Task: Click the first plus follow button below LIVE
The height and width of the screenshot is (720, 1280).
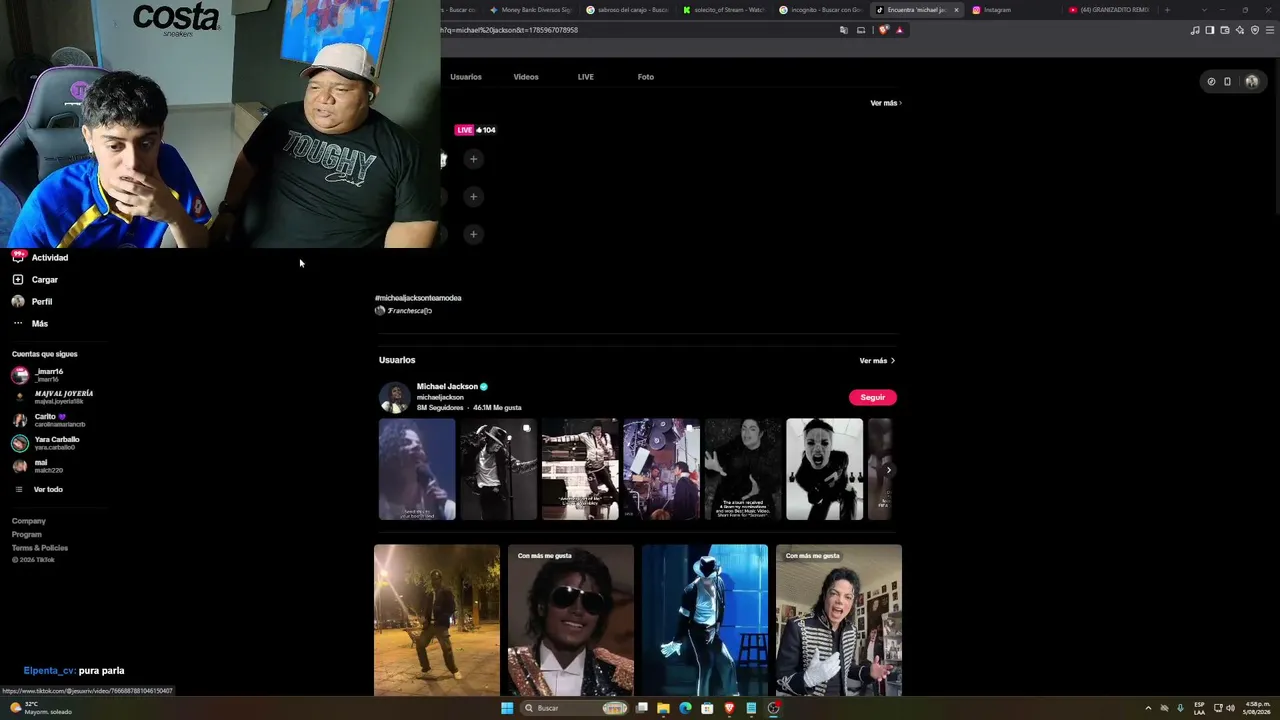Action: (x=473, y=158)
